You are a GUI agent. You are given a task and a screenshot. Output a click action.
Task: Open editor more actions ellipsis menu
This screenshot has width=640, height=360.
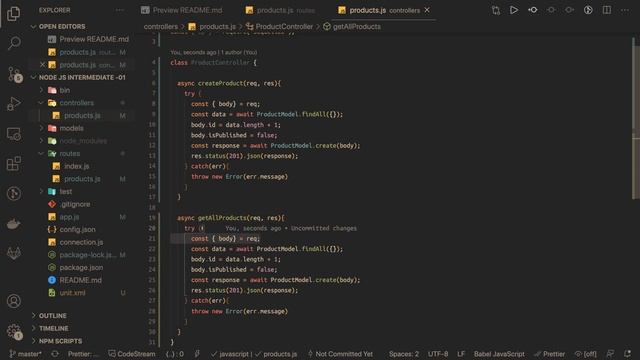(x=625, y=10)
